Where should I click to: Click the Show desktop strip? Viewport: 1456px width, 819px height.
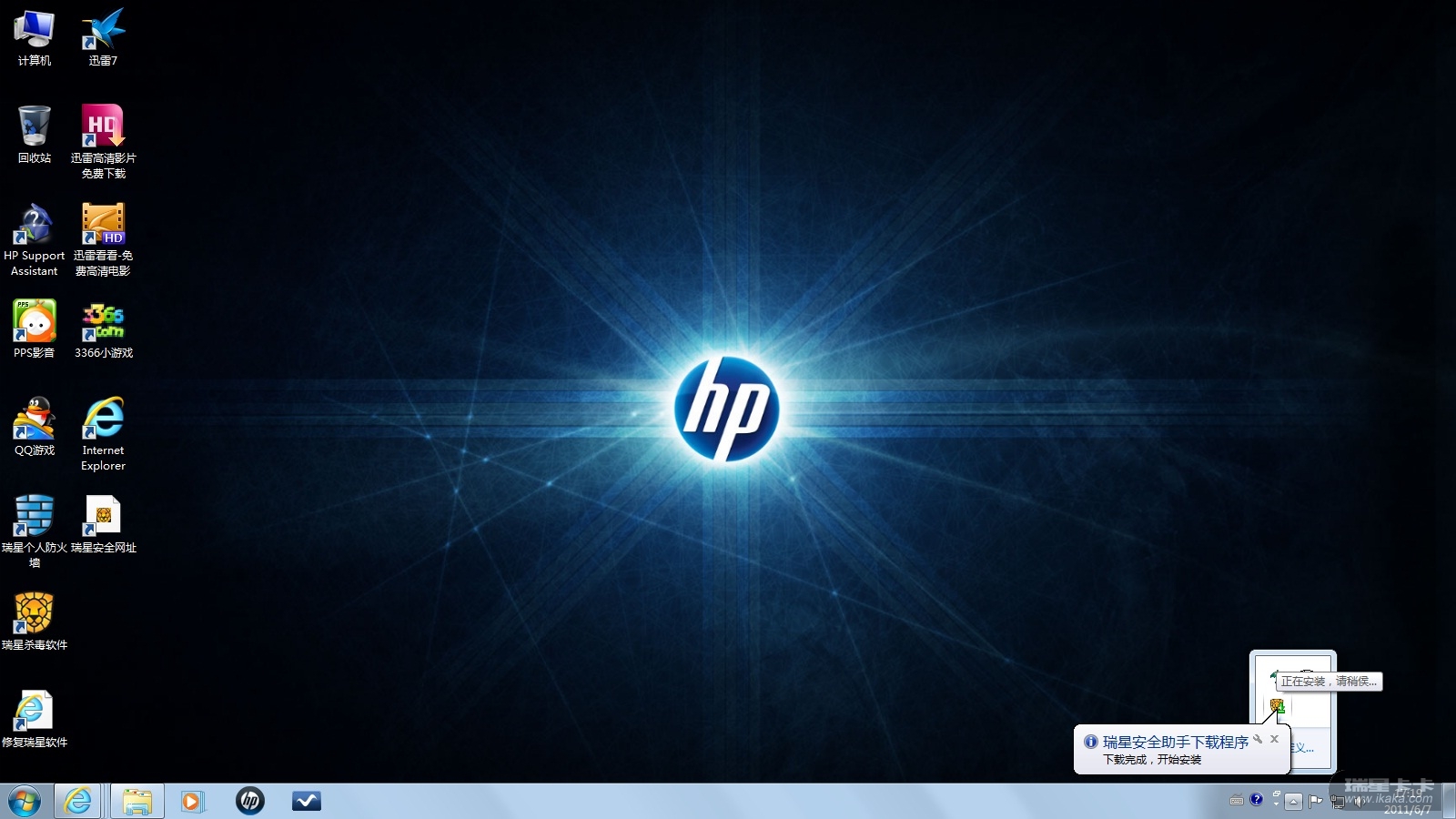click(x=1449, y=801)
